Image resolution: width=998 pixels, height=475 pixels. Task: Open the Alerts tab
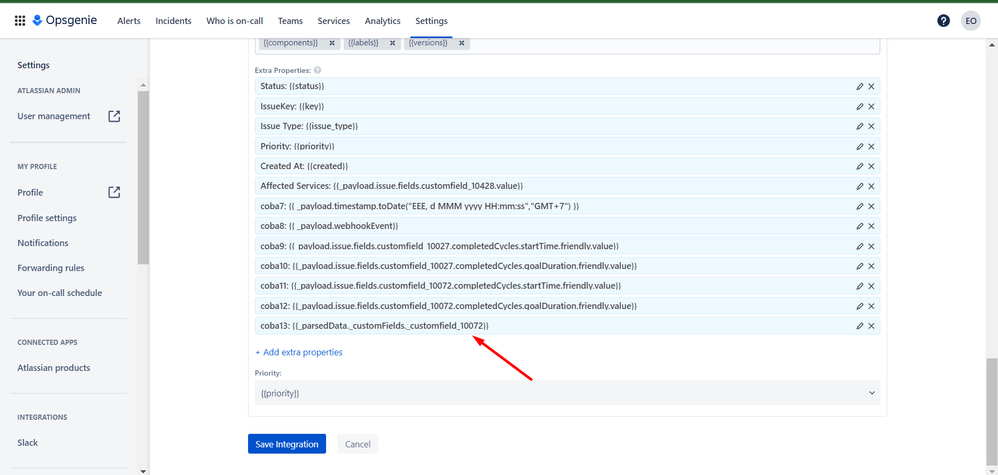(129, 21)
